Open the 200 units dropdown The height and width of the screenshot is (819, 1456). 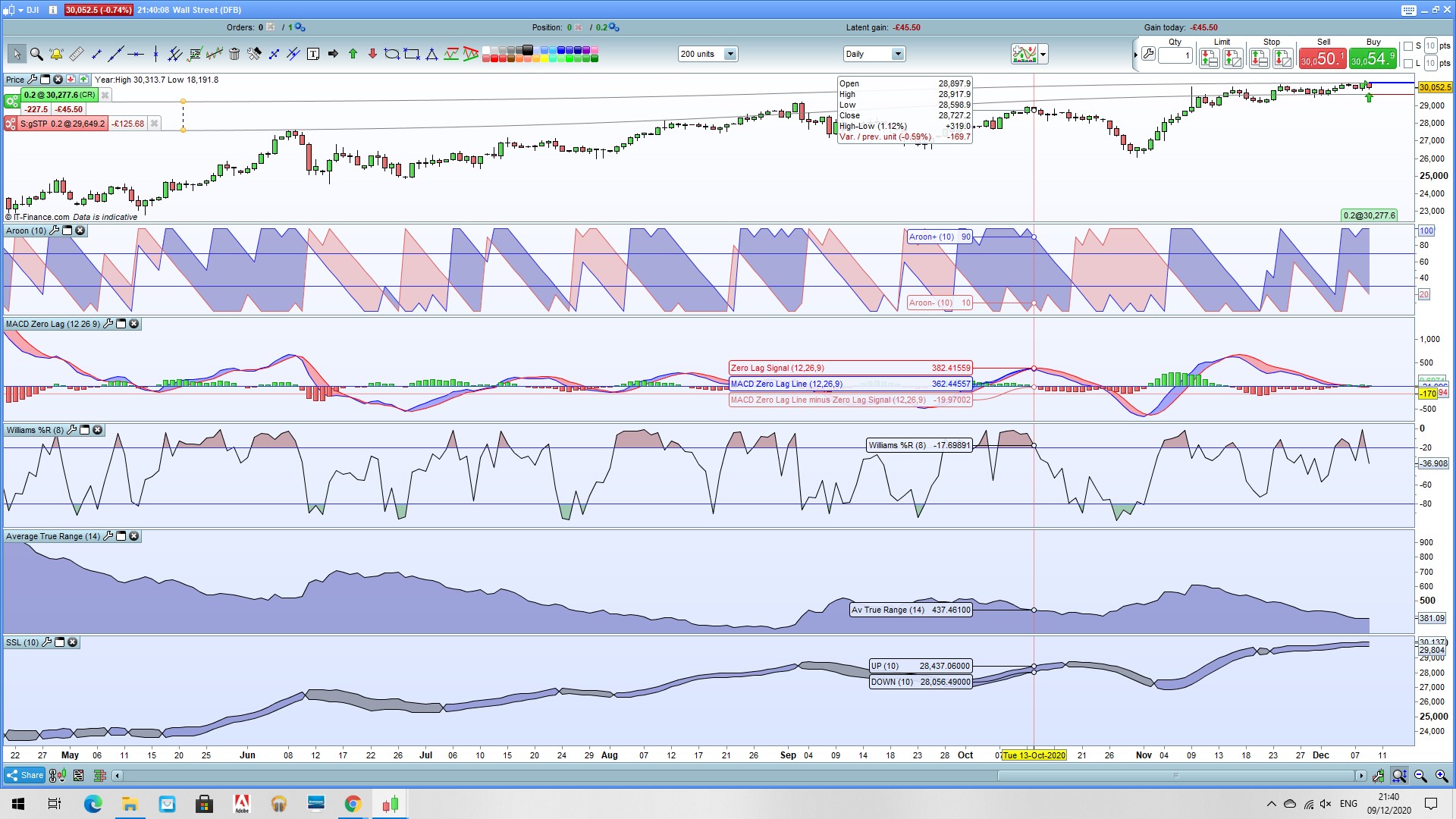730,54
